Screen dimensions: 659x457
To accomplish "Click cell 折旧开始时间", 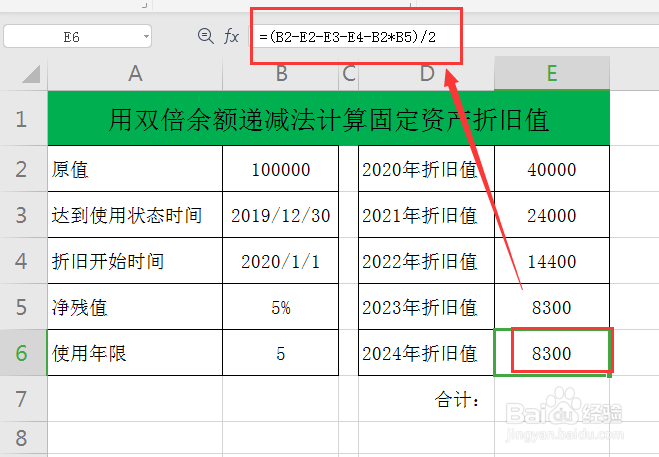I will (135, 261).
